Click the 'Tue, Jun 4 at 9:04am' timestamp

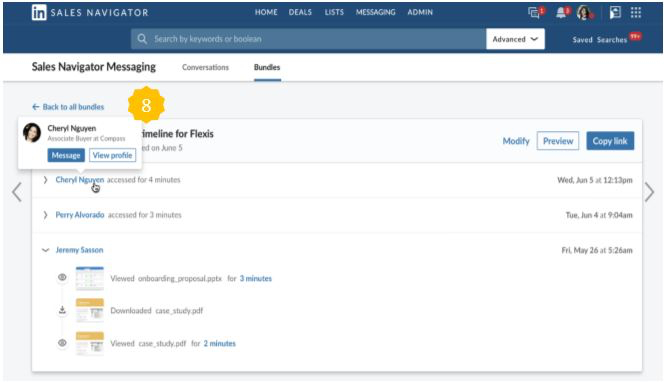(599, 215)
